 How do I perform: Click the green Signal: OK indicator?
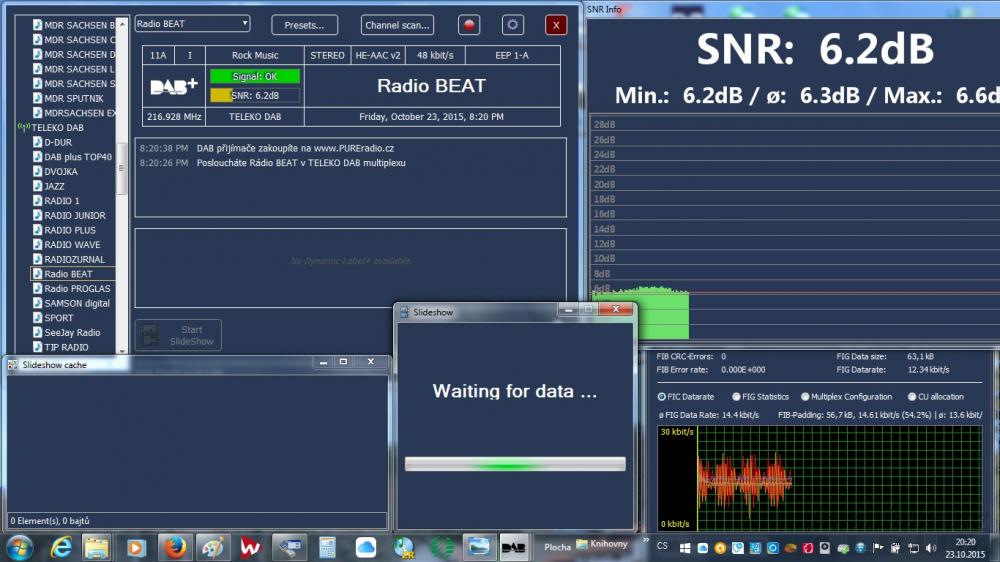pyautogui.click(x=255, y=77)
